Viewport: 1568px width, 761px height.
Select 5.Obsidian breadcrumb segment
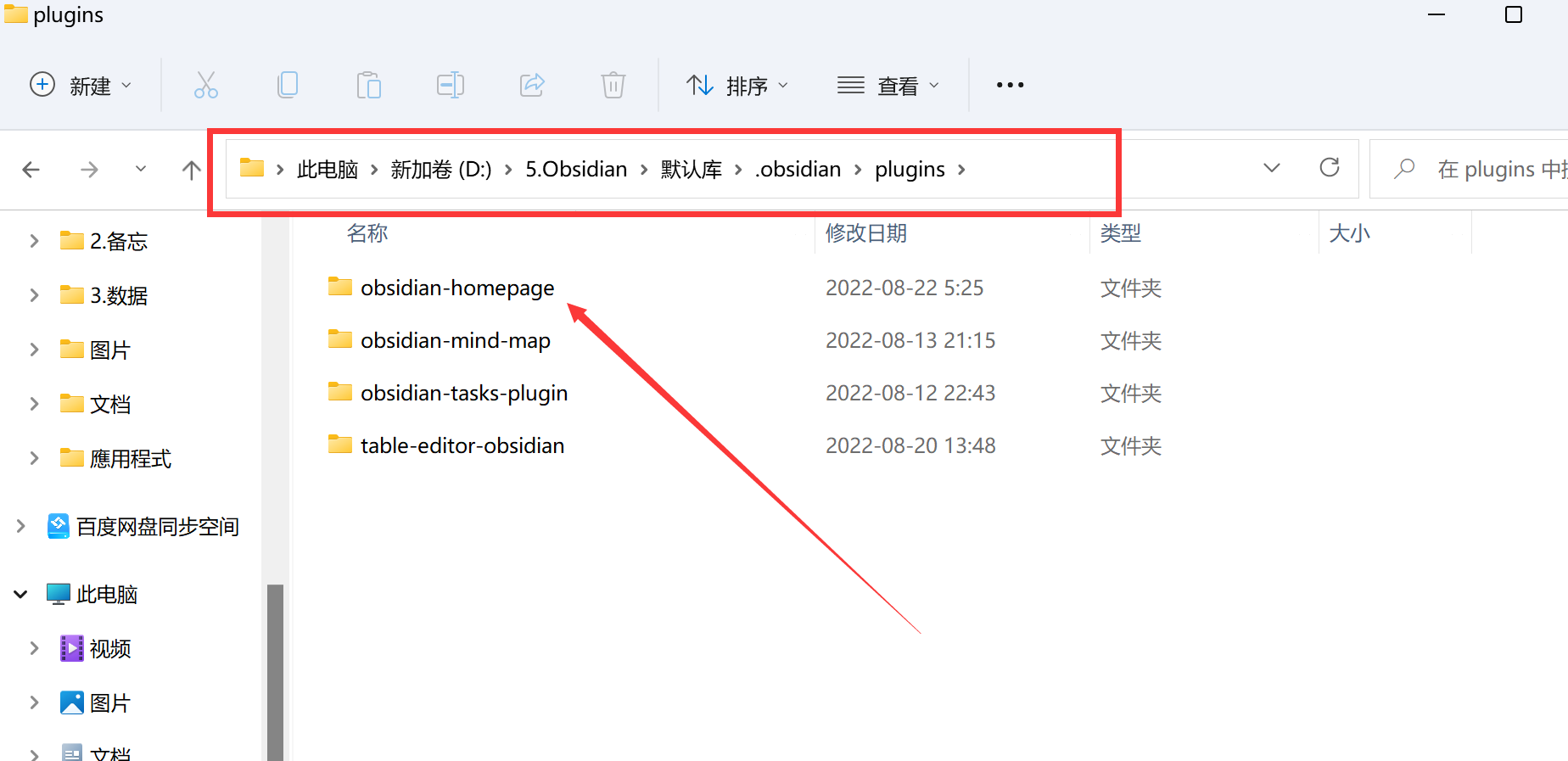[x=576, y=170]
